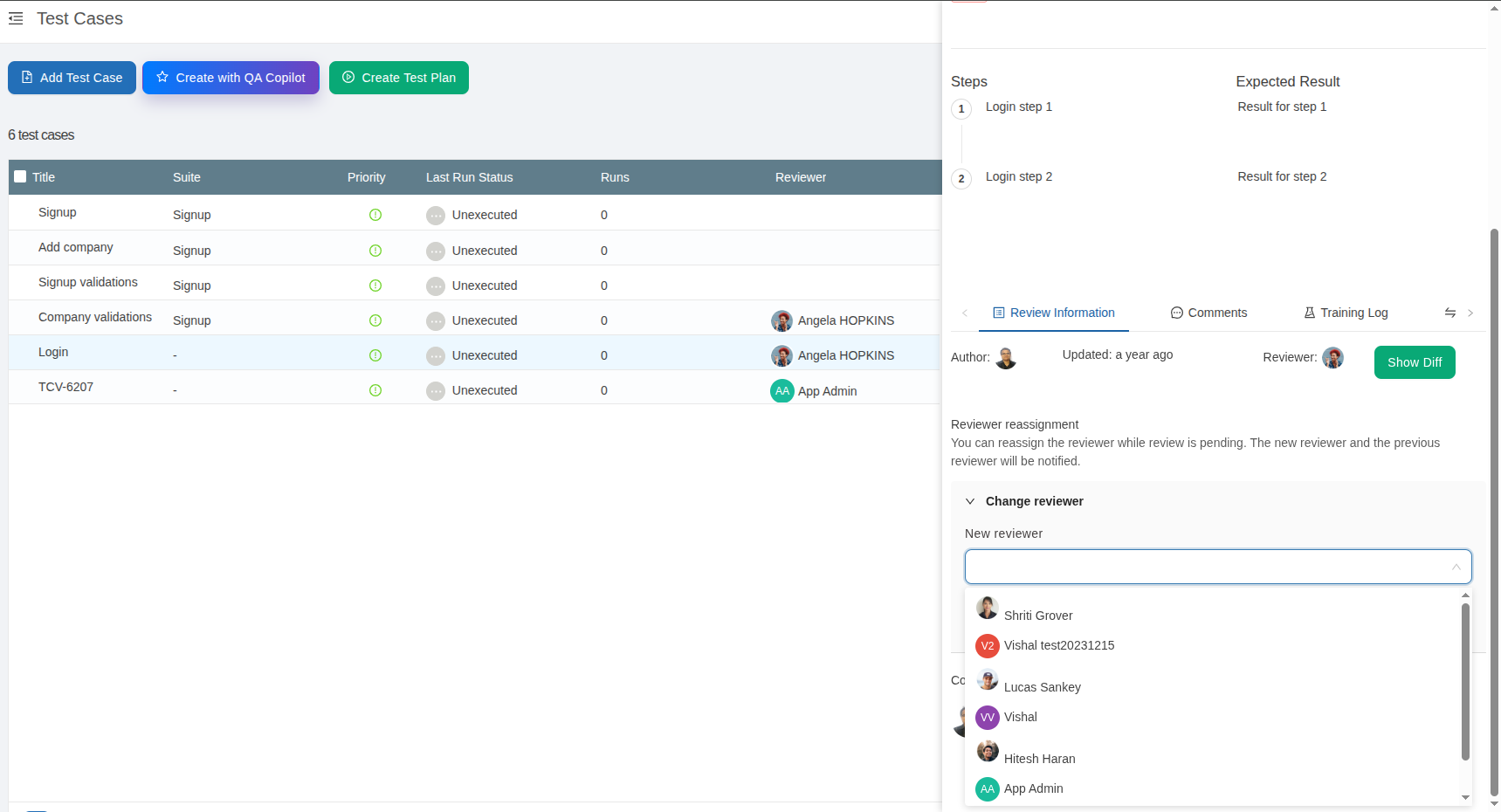Viewport: 1501px width, 812px height.
Task: Click Angela HOPKINS avatar in the Login row
Action: (x=781, y=355)
